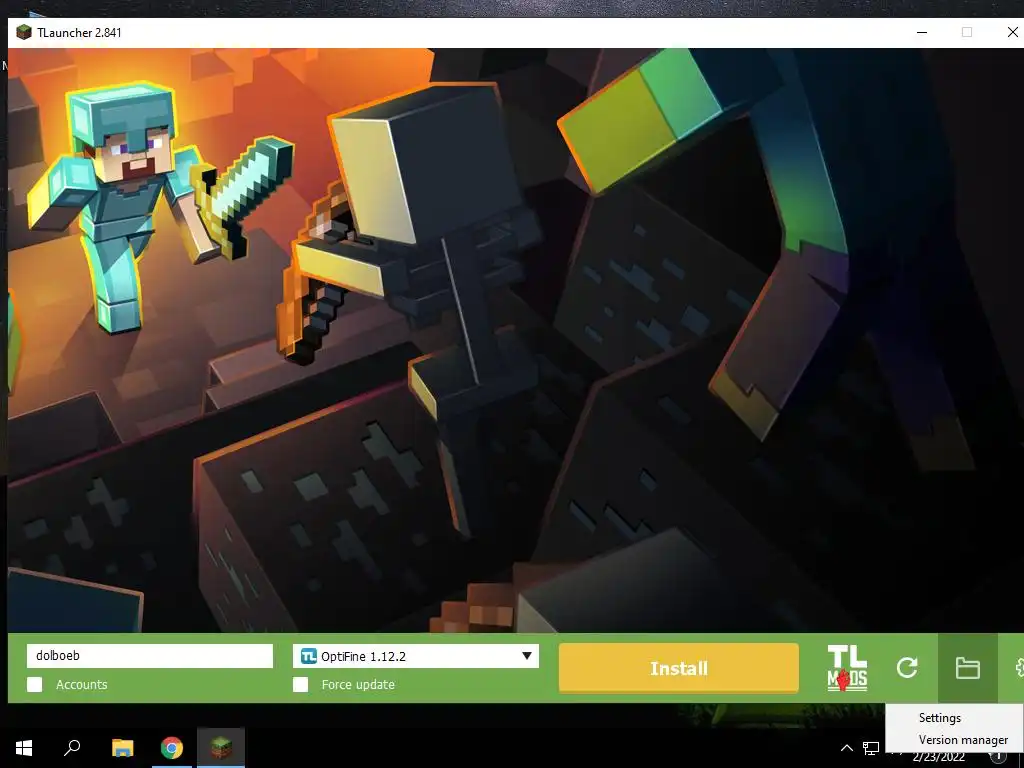Image resolution: width=1024 pixels, height=768 pixels.
Task: Open the TL Mods section
Action: pyautogui.click(x=847, y=667)
